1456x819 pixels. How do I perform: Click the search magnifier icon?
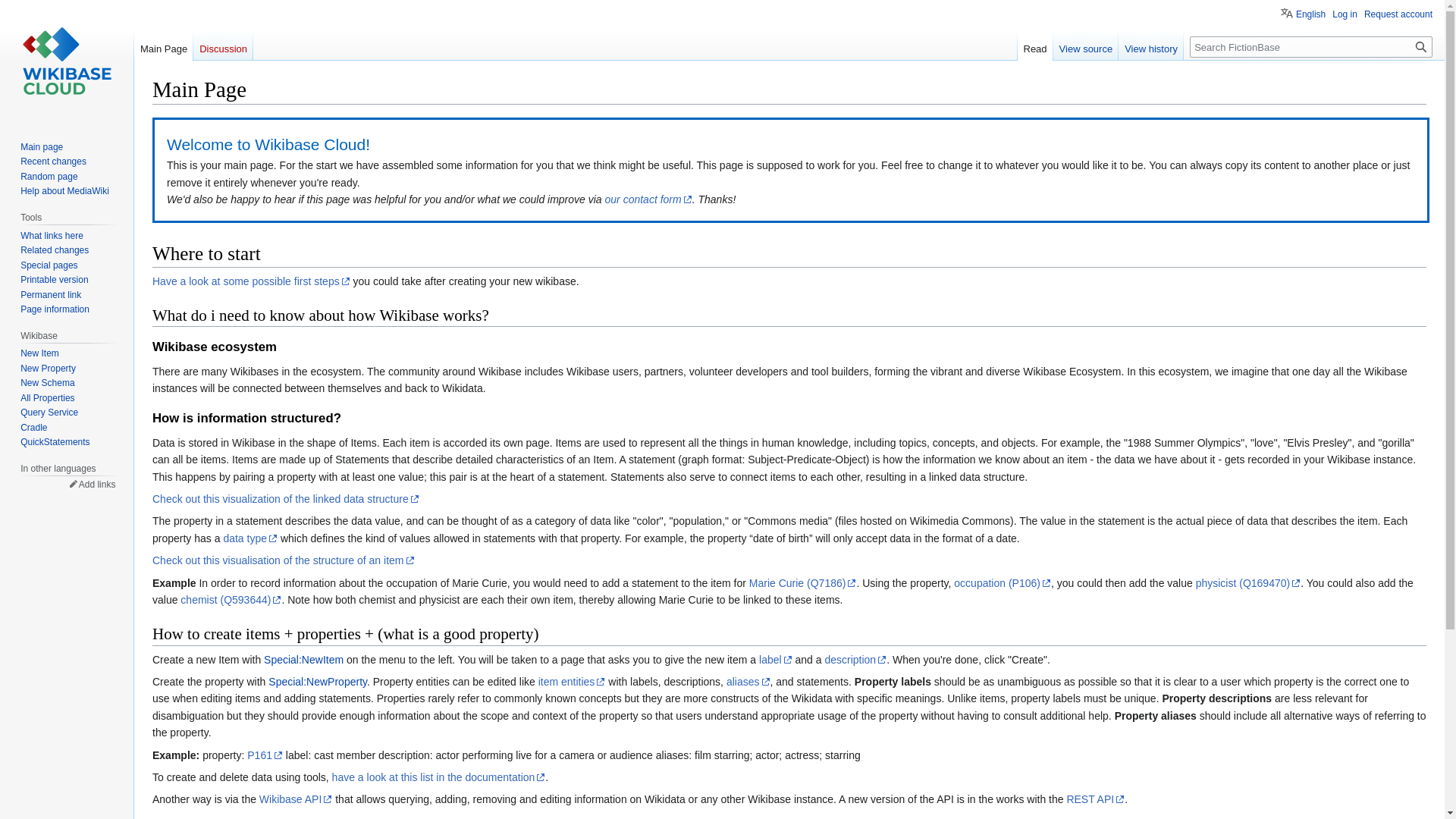[1420, 47]
